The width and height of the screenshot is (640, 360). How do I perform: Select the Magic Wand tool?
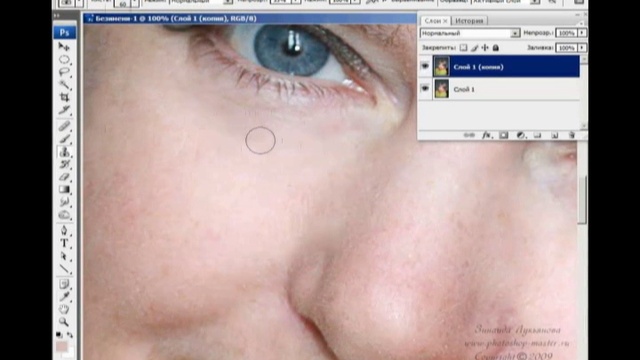pos(64,85)
